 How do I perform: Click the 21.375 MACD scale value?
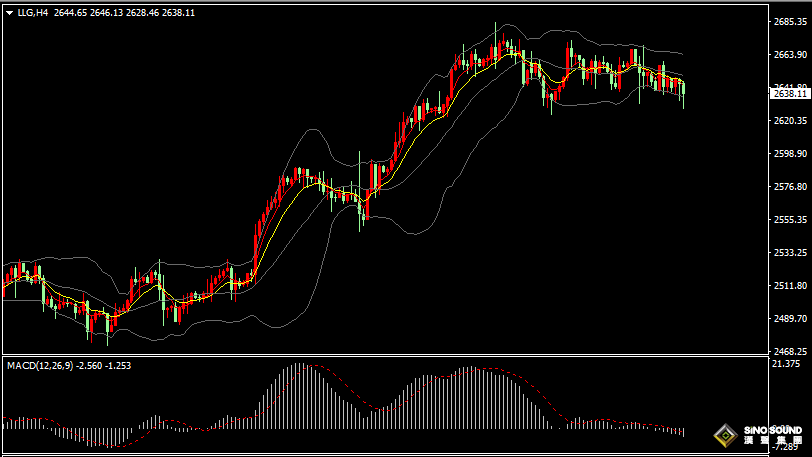786,364
